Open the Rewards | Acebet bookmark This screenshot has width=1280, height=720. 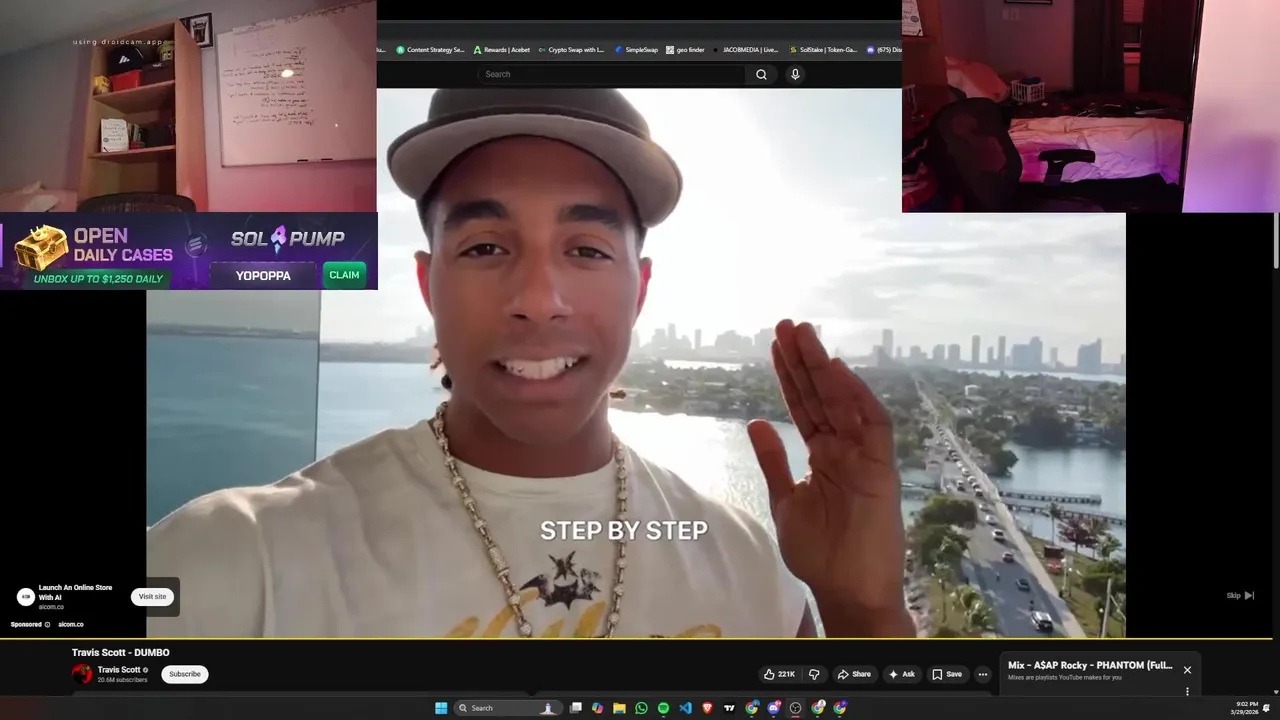pyautogui.click(x=502, y=50)
